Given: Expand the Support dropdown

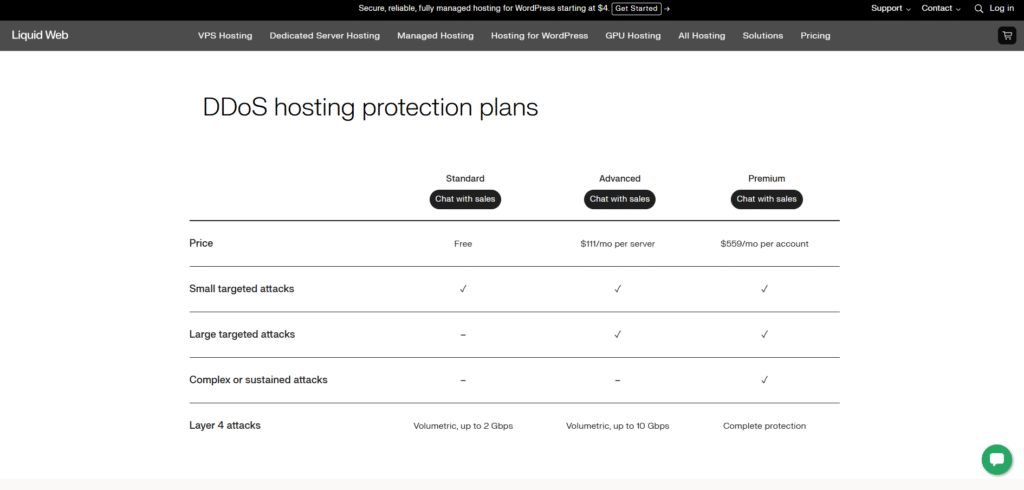Looking at the screenshot, I should point(890,8).
